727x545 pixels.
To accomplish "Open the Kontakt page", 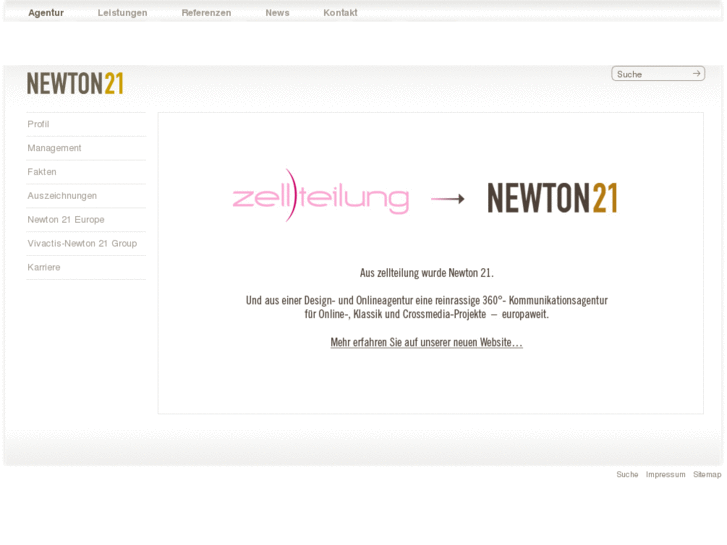I will pos(340,13).
